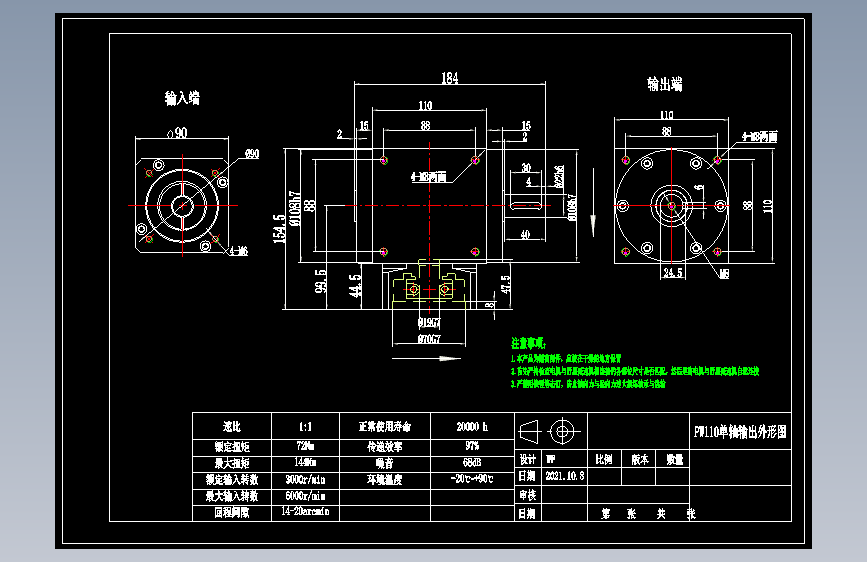Click the 回程间隙 cell

coord(232,513)
